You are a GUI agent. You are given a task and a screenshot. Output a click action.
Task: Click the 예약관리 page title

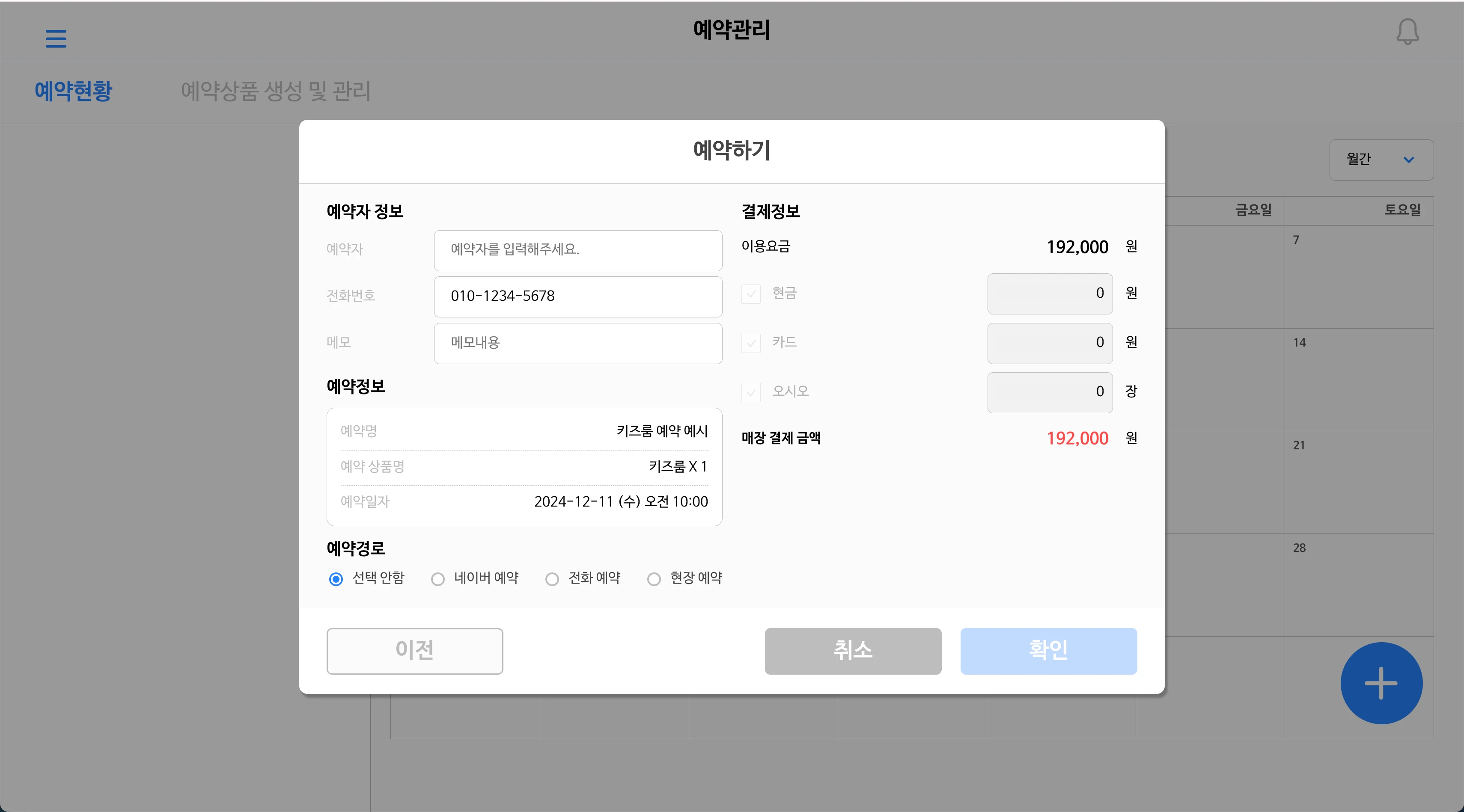(x=732, y=30)
